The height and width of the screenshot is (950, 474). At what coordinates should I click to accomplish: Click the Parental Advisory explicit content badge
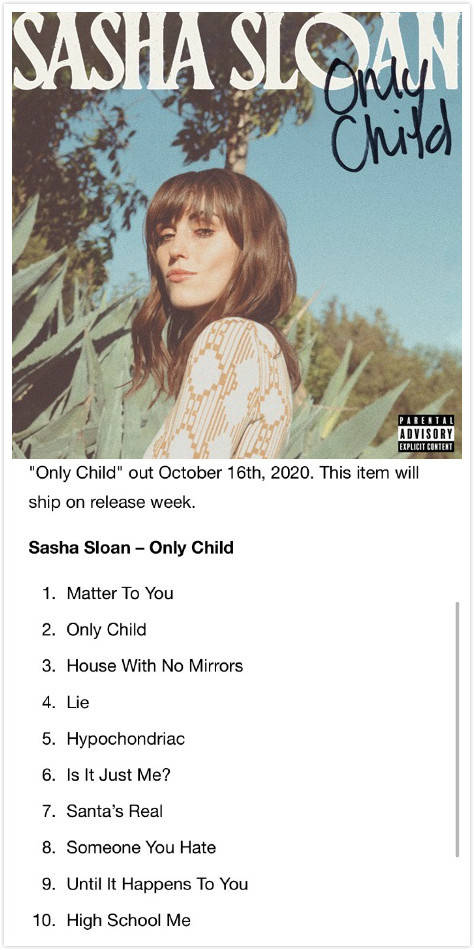[426, 434]
